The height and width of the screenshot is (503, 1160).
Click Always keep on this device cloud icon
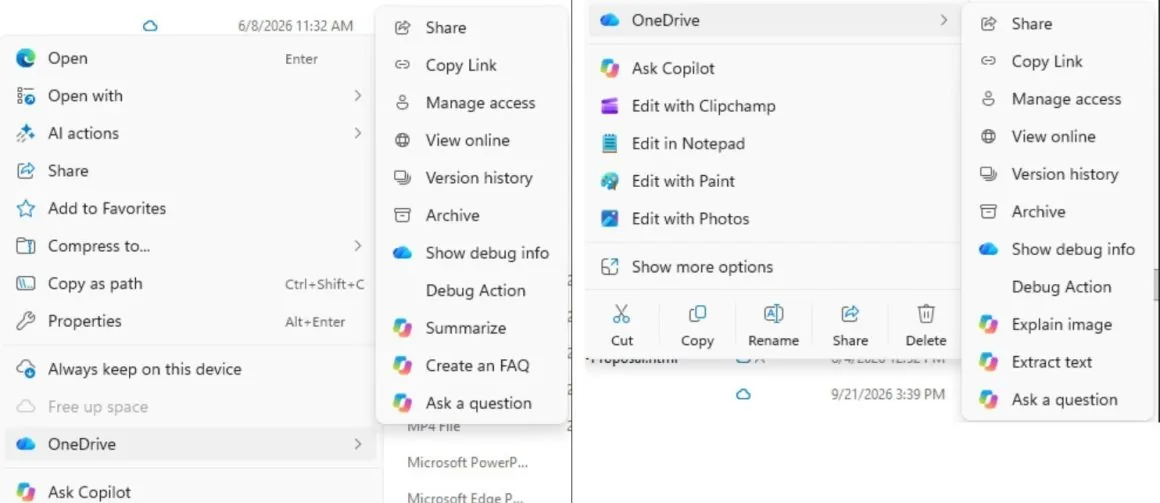[26, 369]
